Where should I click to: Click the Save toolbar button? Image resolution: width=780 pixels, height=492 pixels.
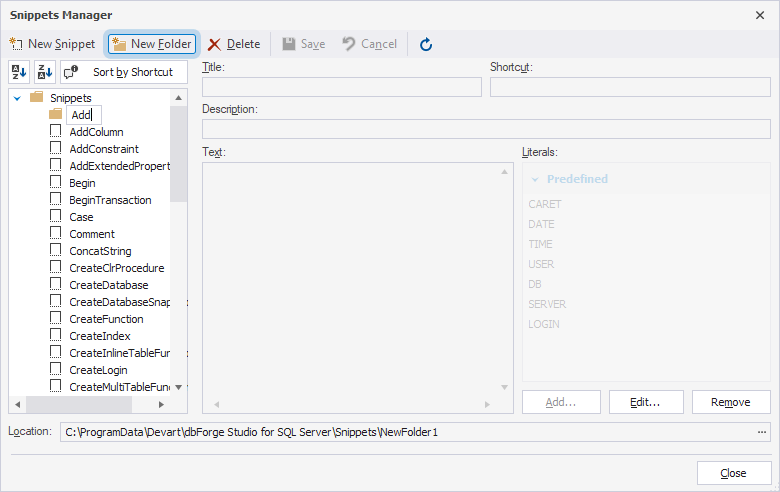304,44
